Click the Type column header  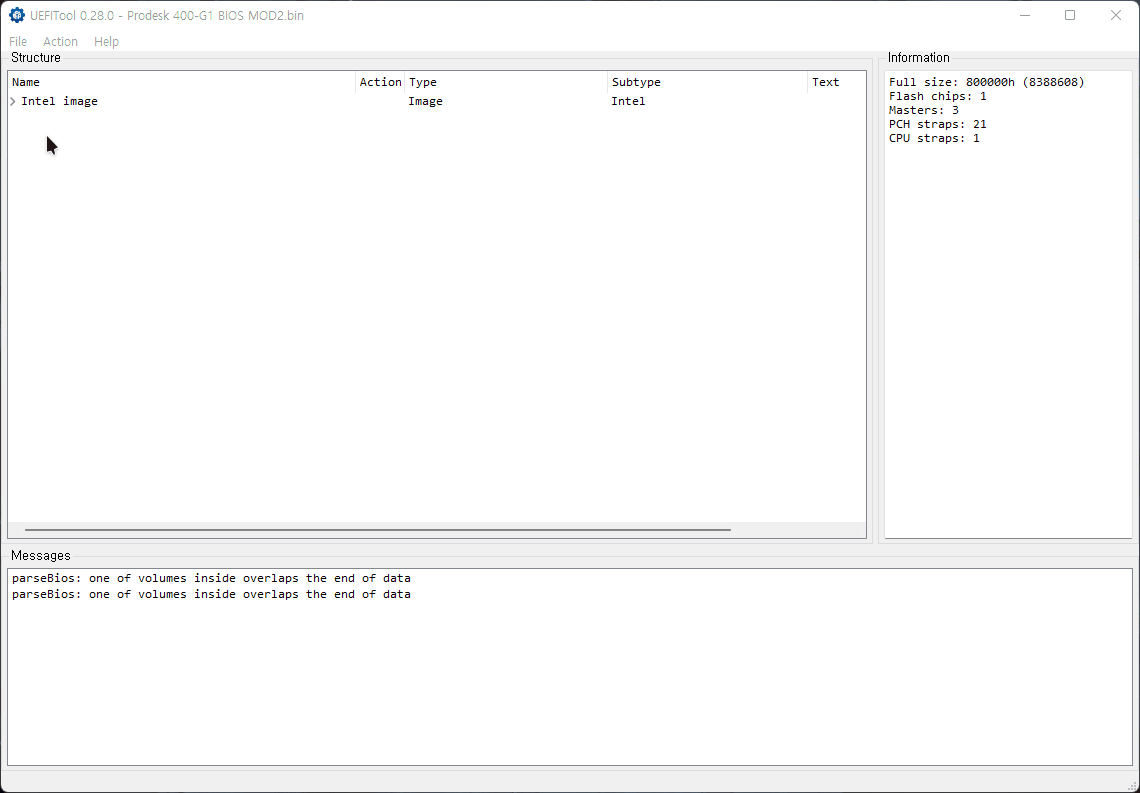click(x=506, y=82)
